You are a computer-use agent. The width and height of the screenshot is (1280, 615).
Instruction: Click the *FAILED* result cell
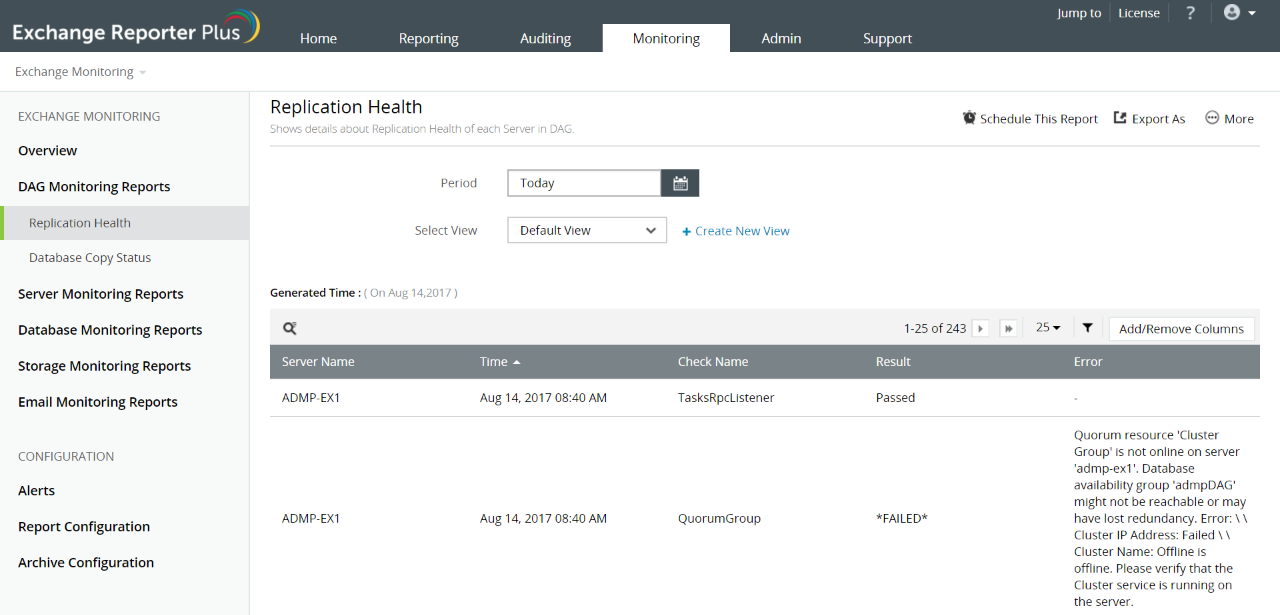pyautogui.click(x=902, y=519)
